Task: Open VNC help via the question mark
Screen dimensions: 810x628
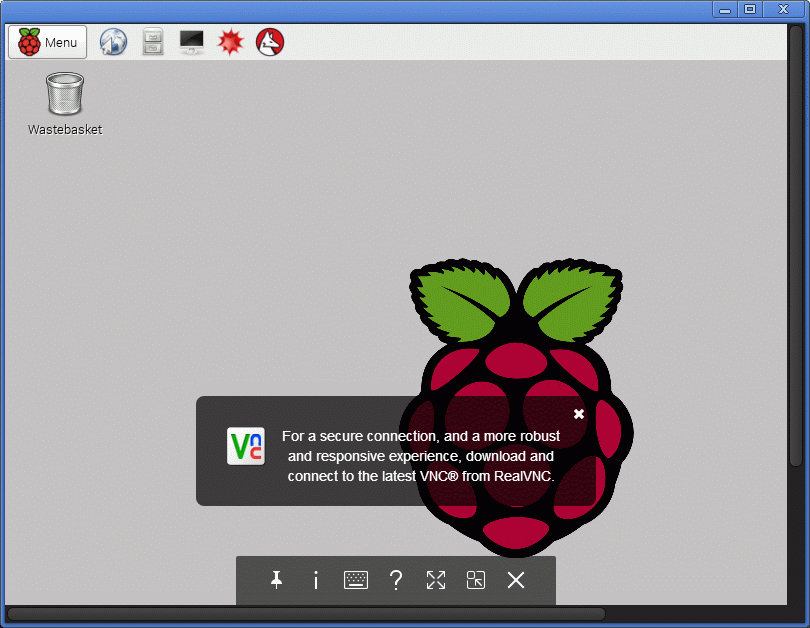Action: [396, 580]
